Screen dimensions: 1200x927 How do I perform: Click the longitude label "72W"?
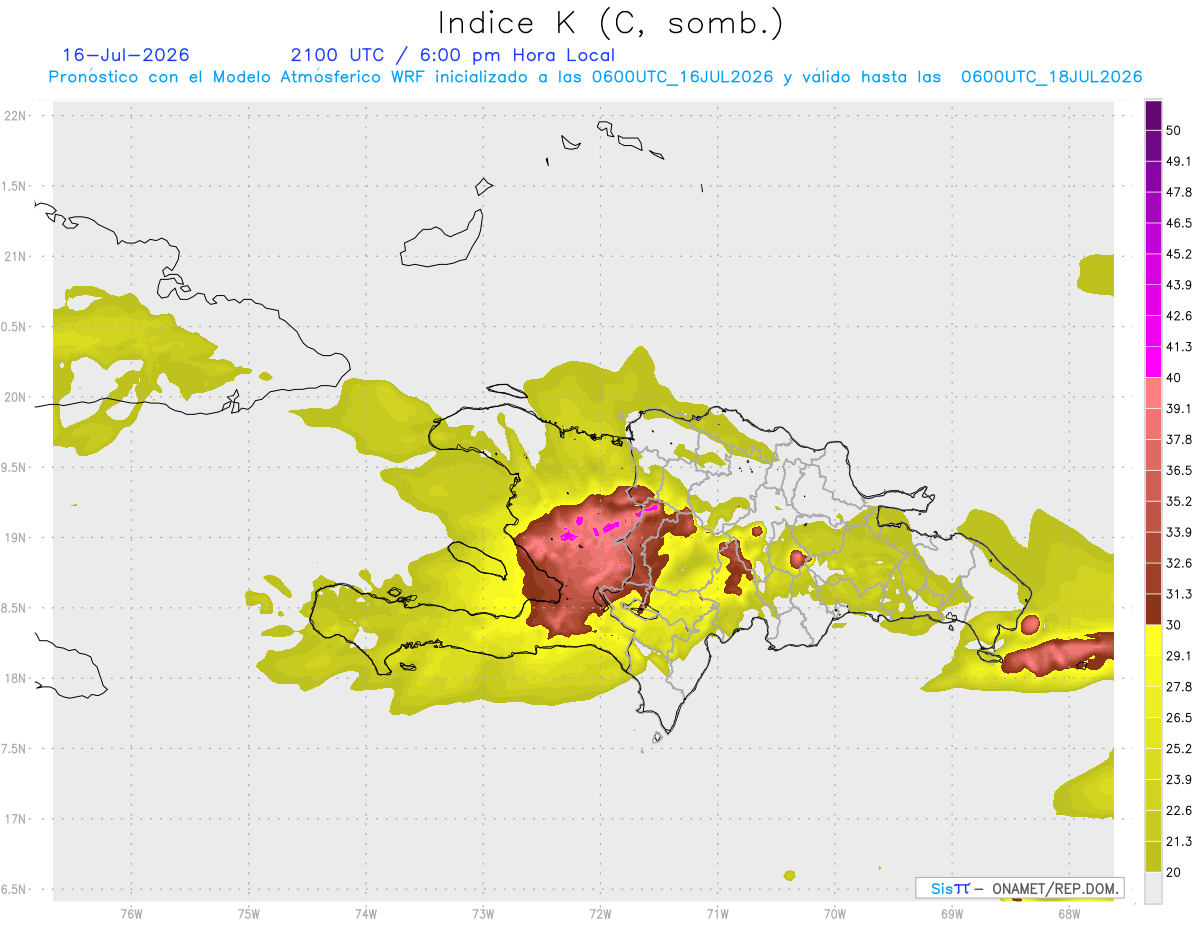(600, 915)
